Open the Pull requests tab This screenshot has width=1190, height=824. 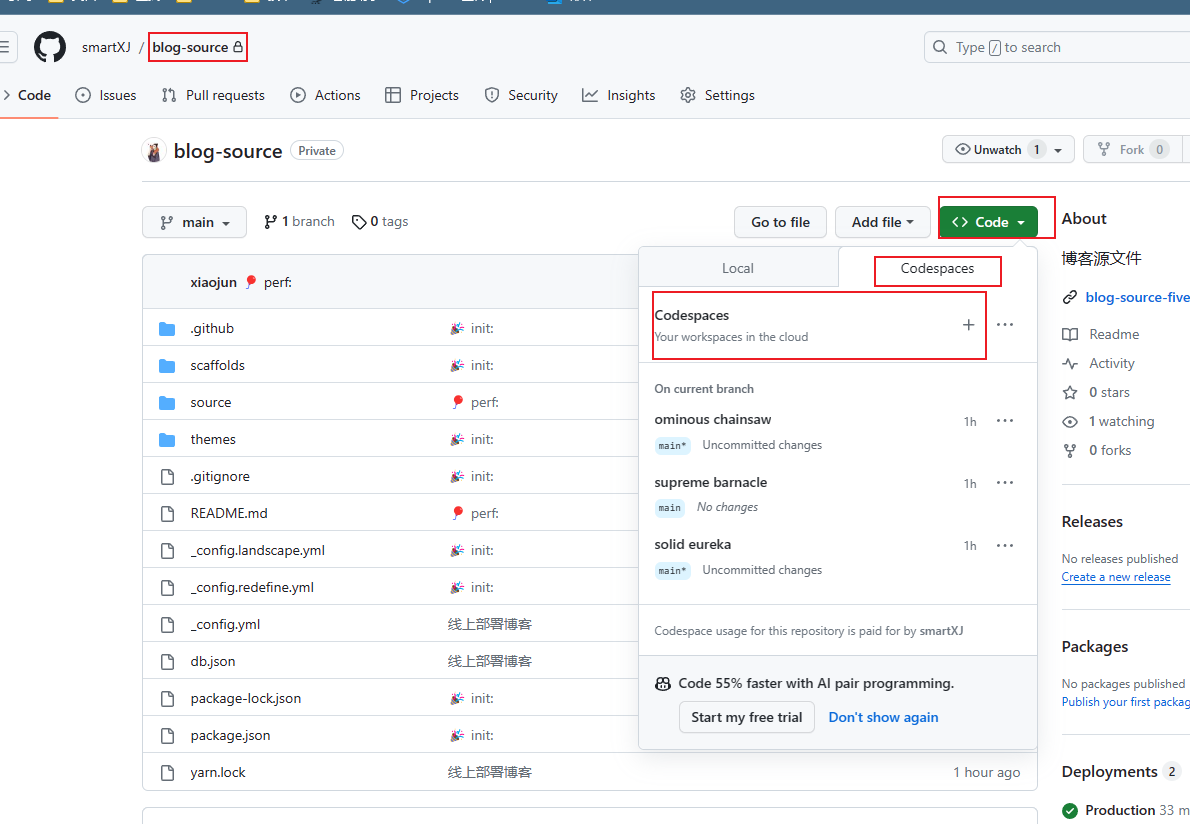213,95
